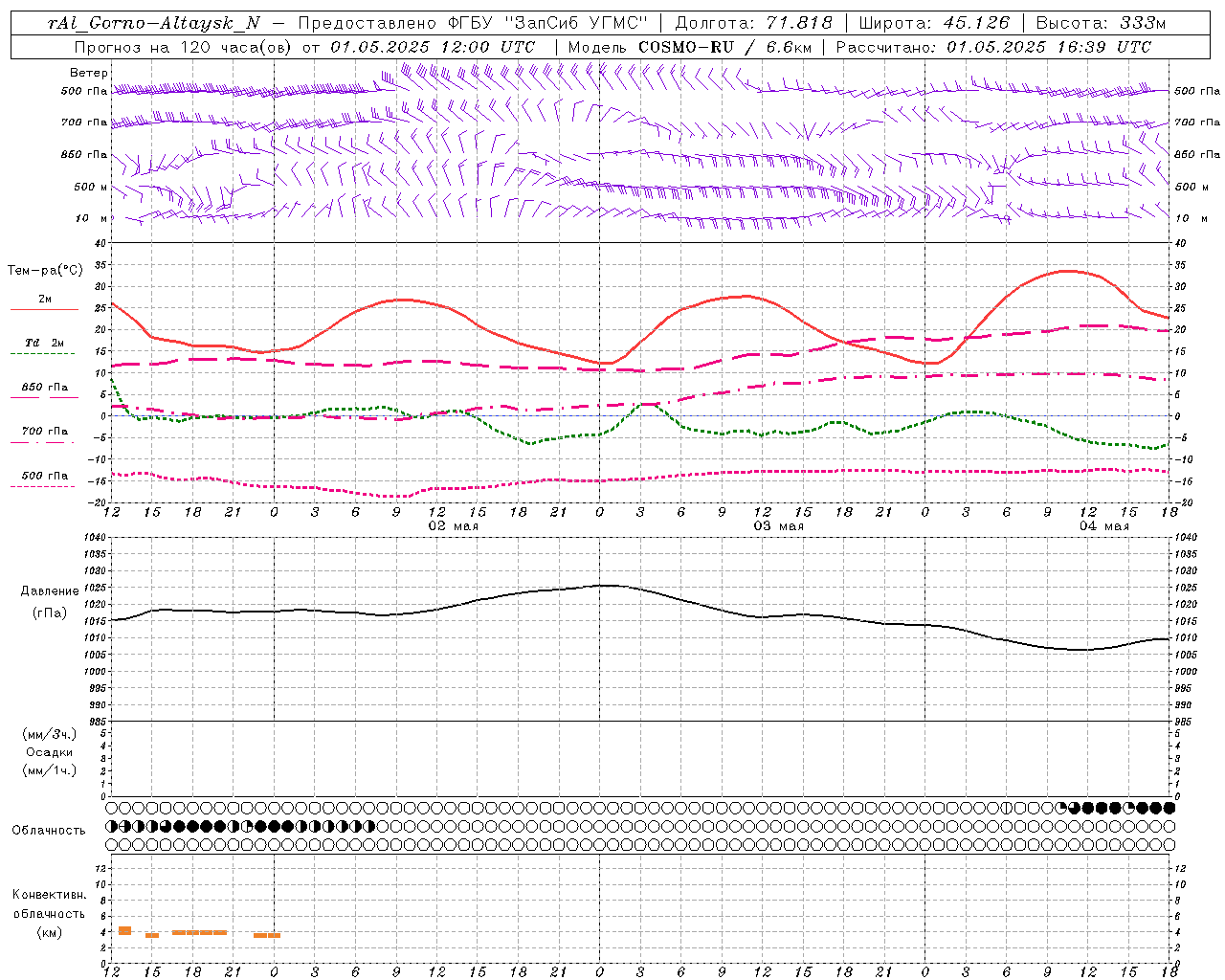Click the '04 мая' date label

pyautogui.click(x=1103, y=525)
